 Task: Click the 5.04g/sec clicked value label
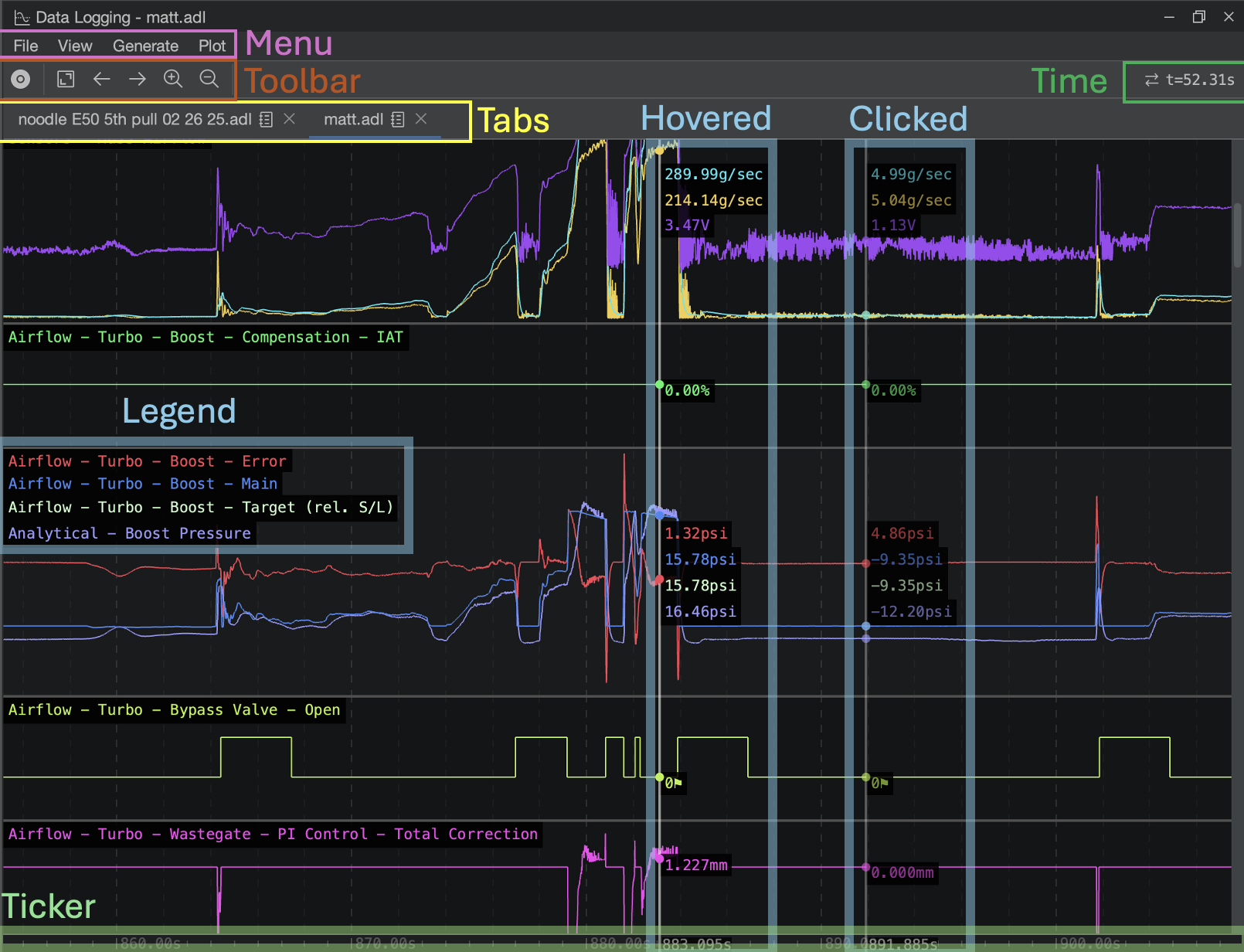[x=911, y=200]
